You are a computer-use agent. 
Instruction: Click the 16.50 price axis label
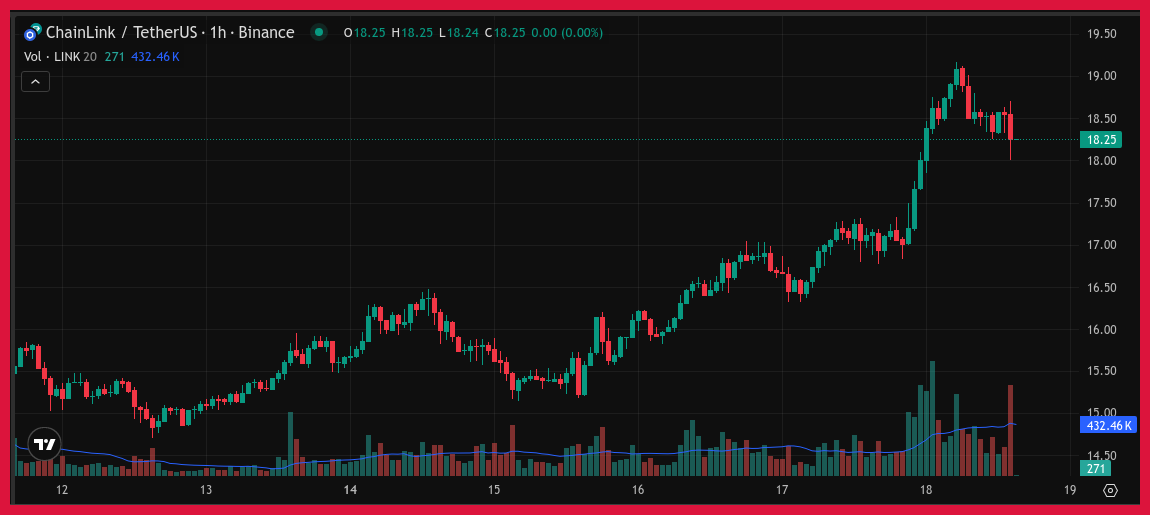pyautogui.click(x=1101, y=288)
